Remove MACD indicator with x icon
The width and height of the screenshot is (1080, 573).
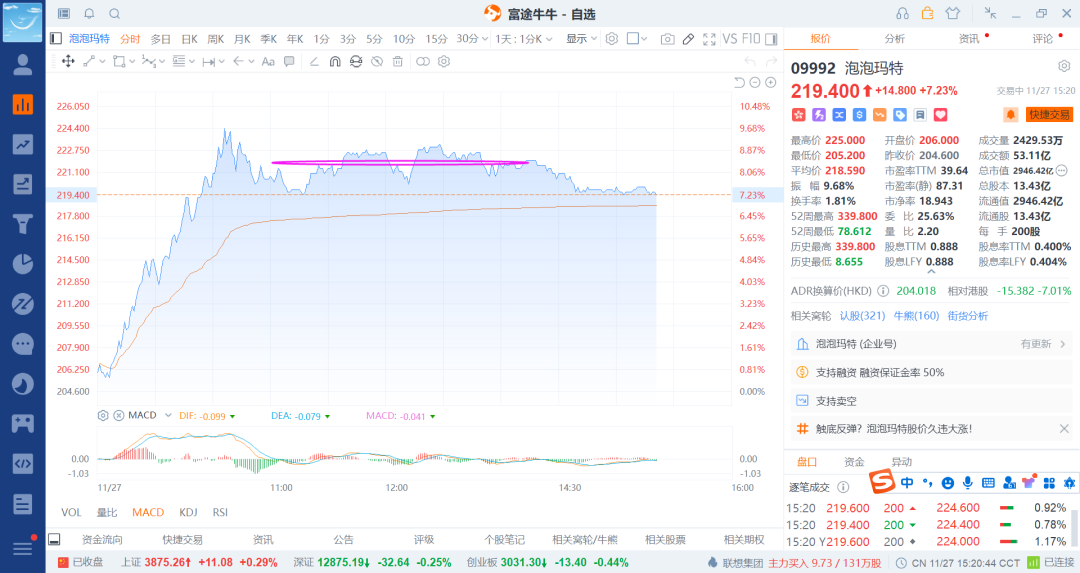coord(118,415)
